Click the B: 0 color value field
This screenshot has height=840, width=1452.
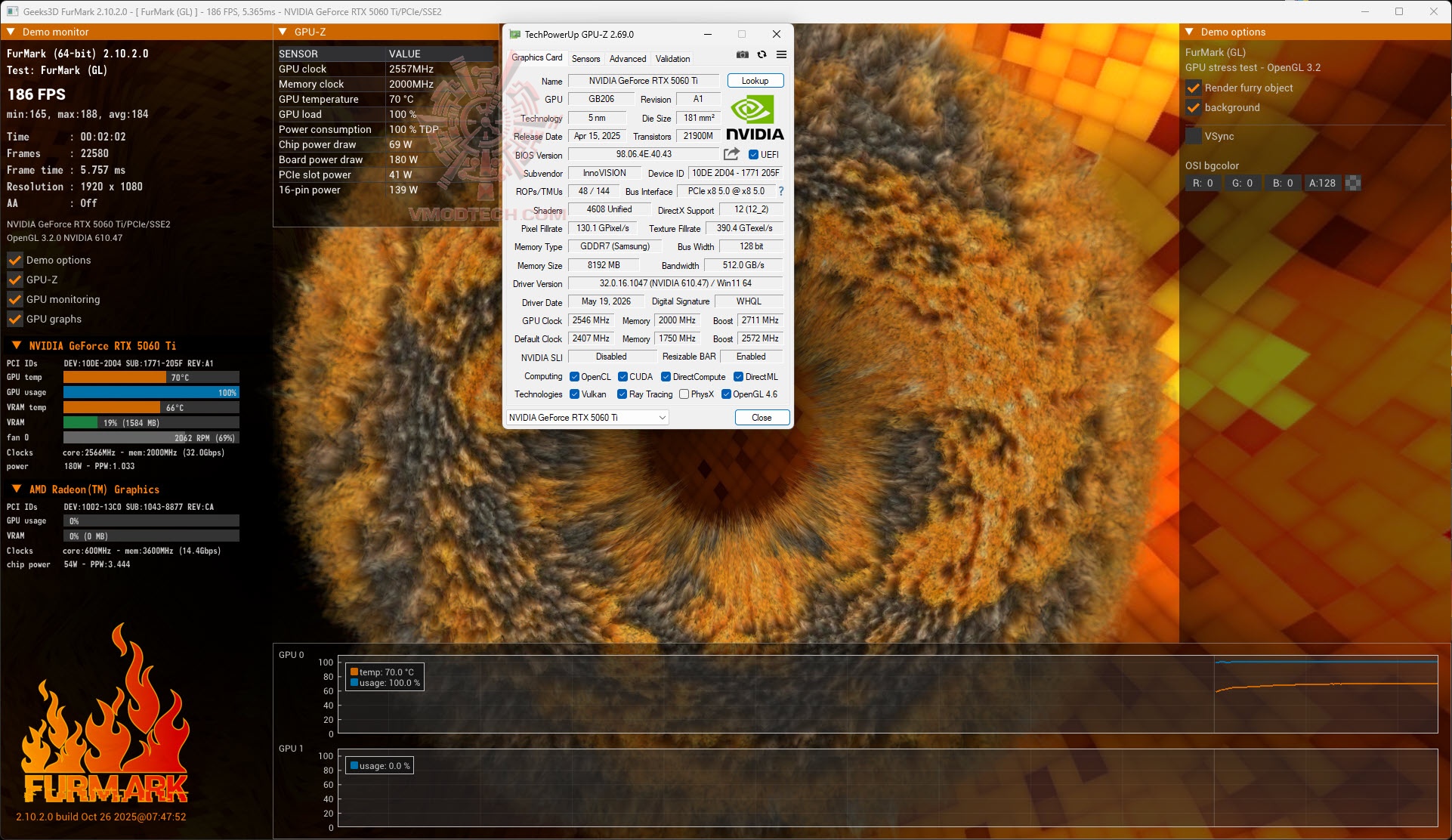1283,183
